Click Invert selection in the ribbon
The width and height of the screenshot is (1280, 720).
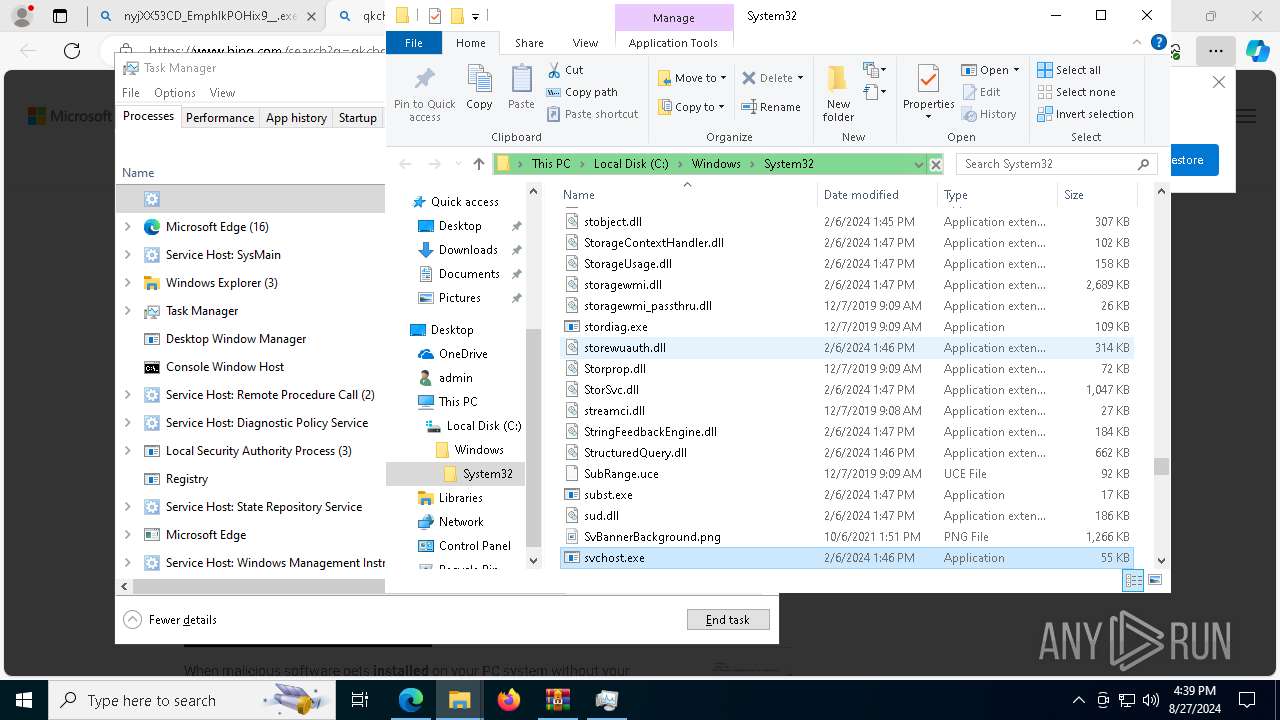tap(1085, 114)
